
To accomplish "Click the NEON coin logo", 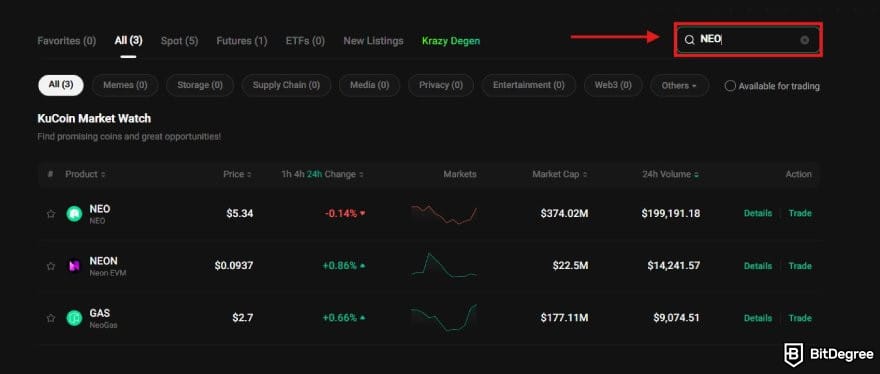I will [x=74, y=266].
